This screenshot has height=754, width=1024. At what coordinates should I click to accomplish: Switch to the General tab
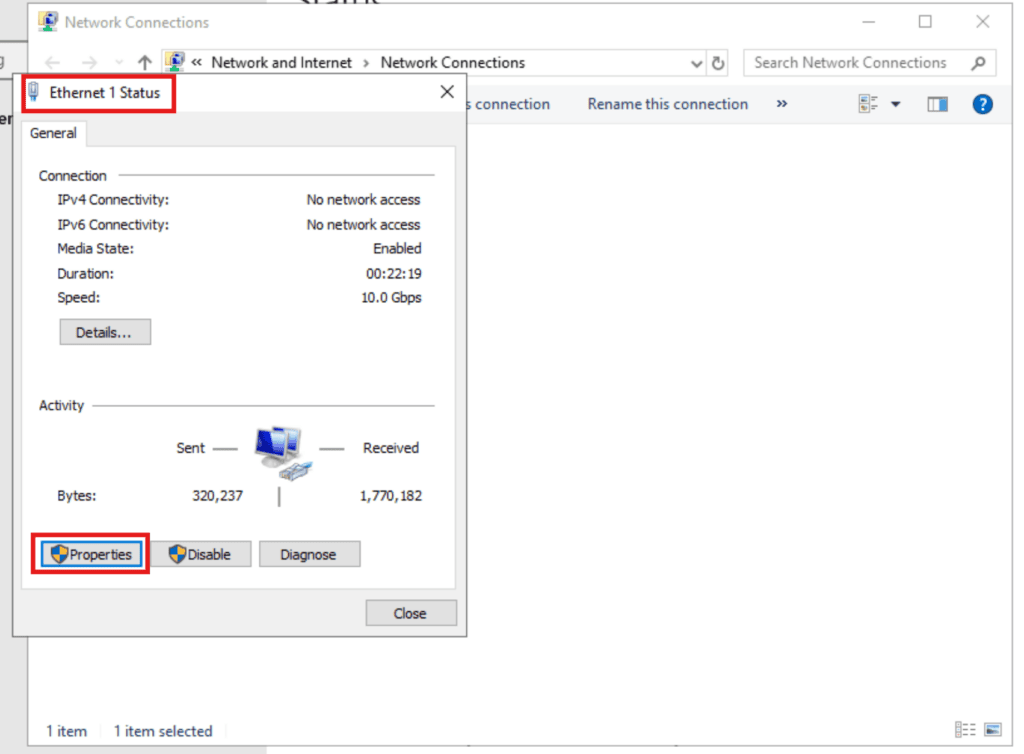click(x=53, y=132)
